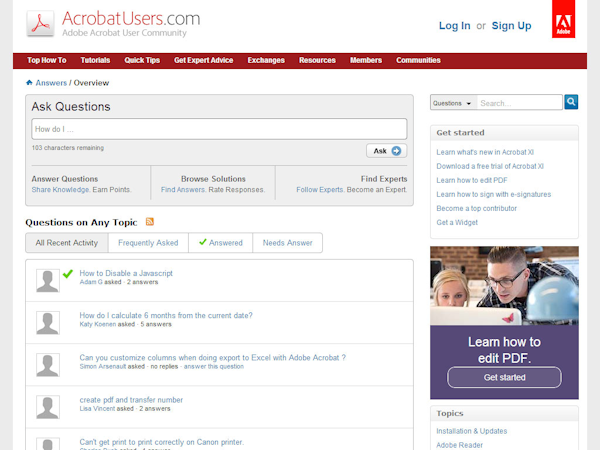Open the Questions search scope dropdown
This screenshot has height=450, width=600.
pos(453,103)
